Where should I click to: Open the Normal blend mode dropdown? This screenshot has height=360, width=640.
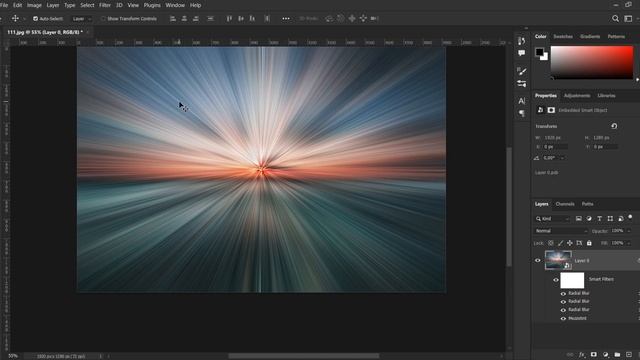[561, 231]
